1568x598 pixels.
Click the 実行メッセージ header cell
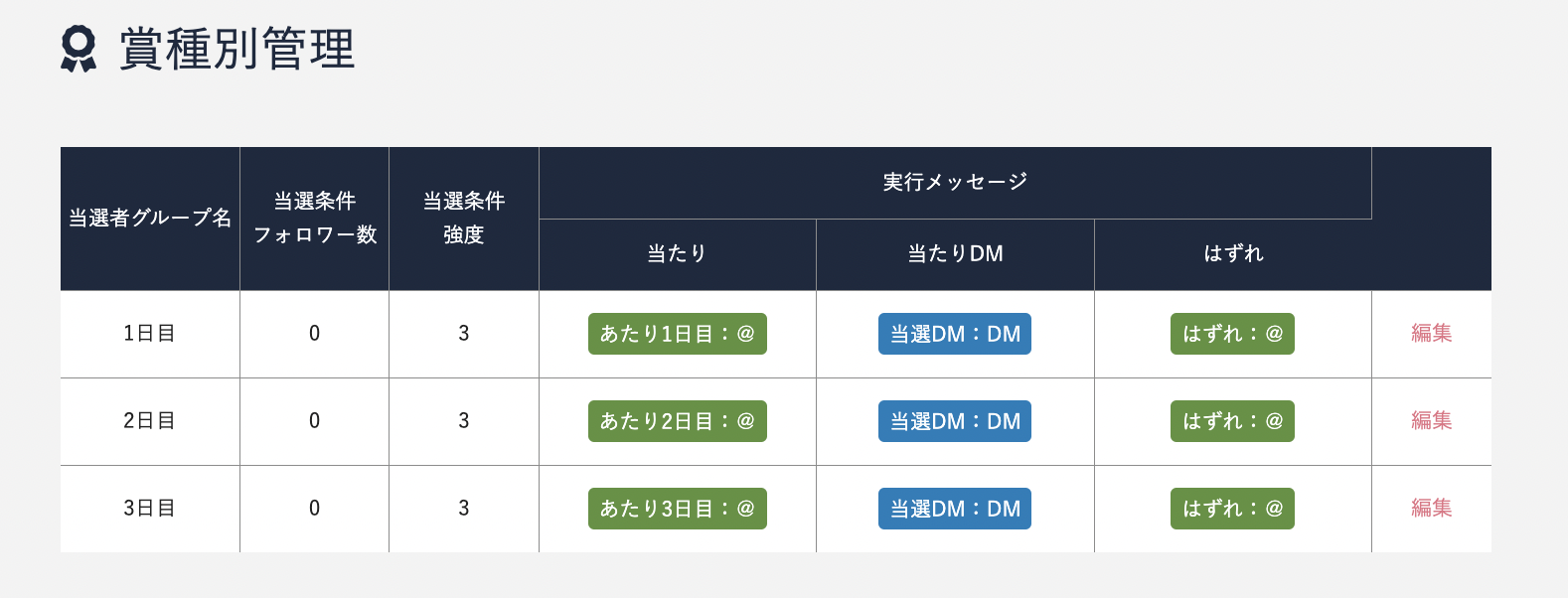pos(955,183)
